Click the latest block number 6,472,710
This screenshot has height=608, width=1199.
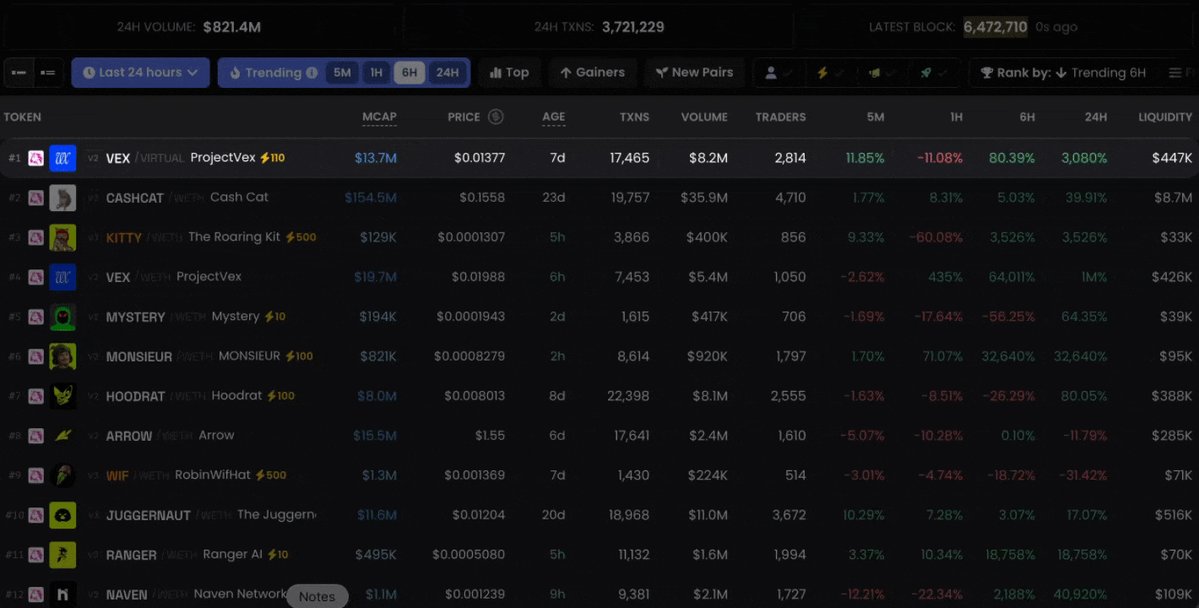pyautogui.click(x=995, y=27)
